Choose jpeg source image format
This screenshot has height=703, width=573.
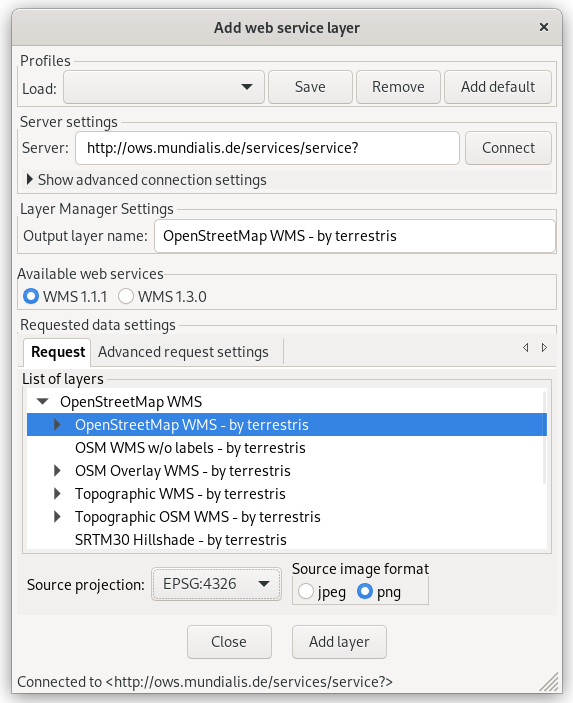306,591
